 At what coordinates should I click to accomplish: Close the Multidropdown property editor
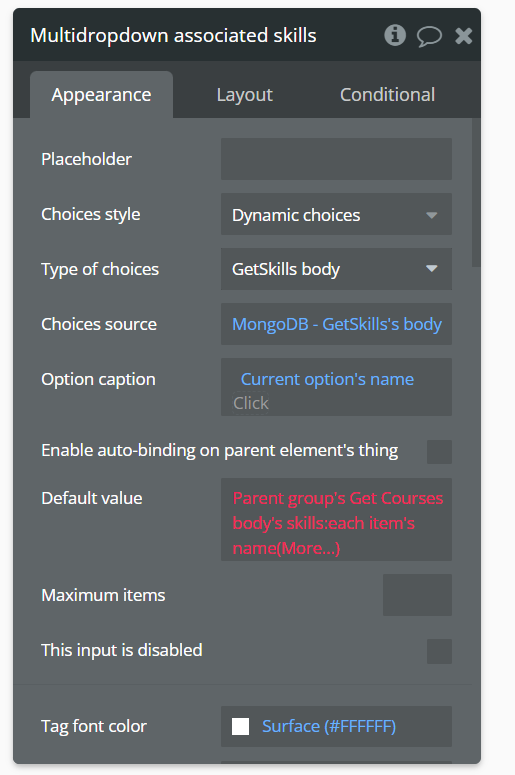coord(464,36)
